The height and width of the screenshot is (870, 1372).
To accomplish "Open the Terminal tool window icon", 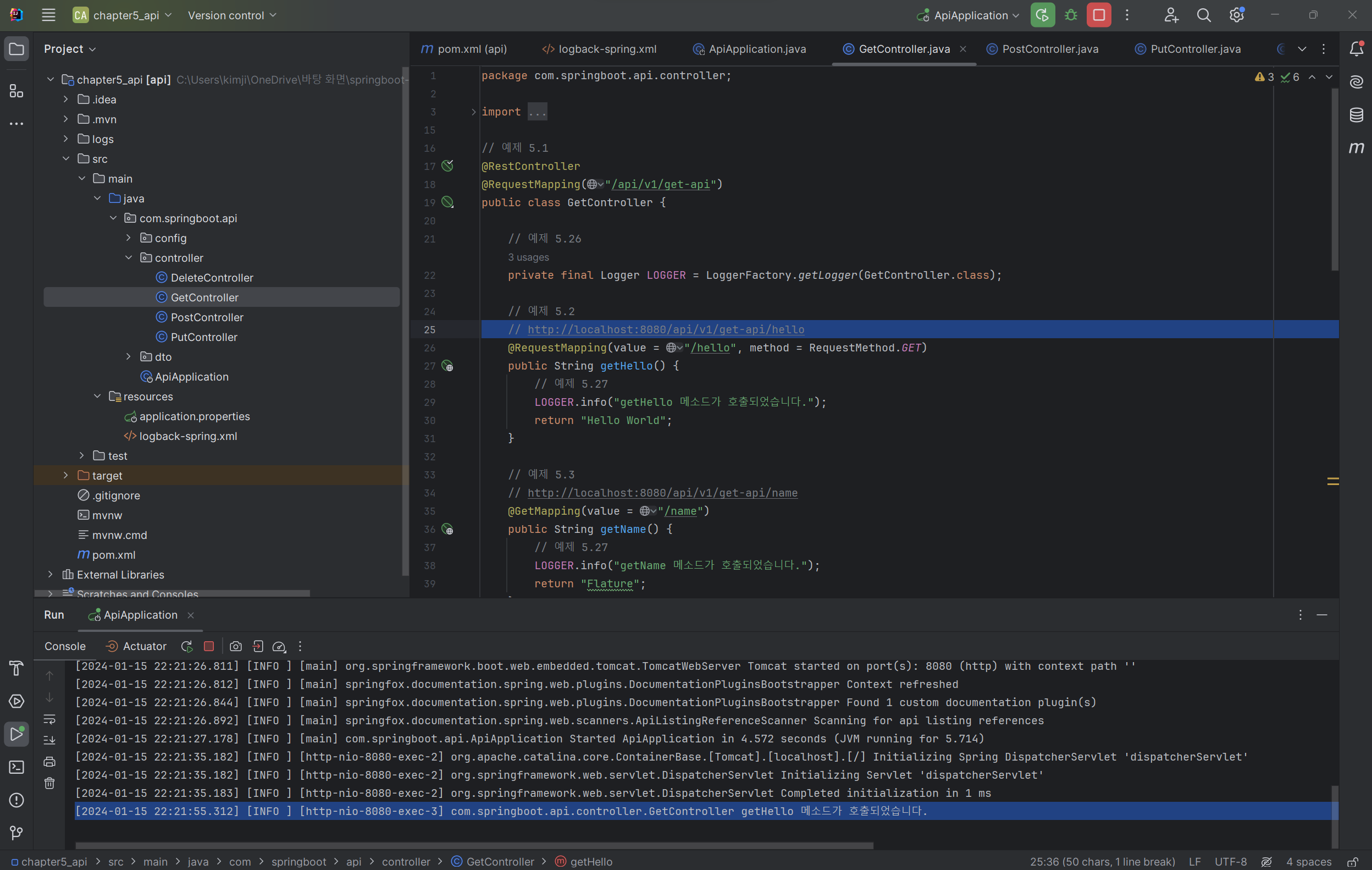I will (16, 767).
